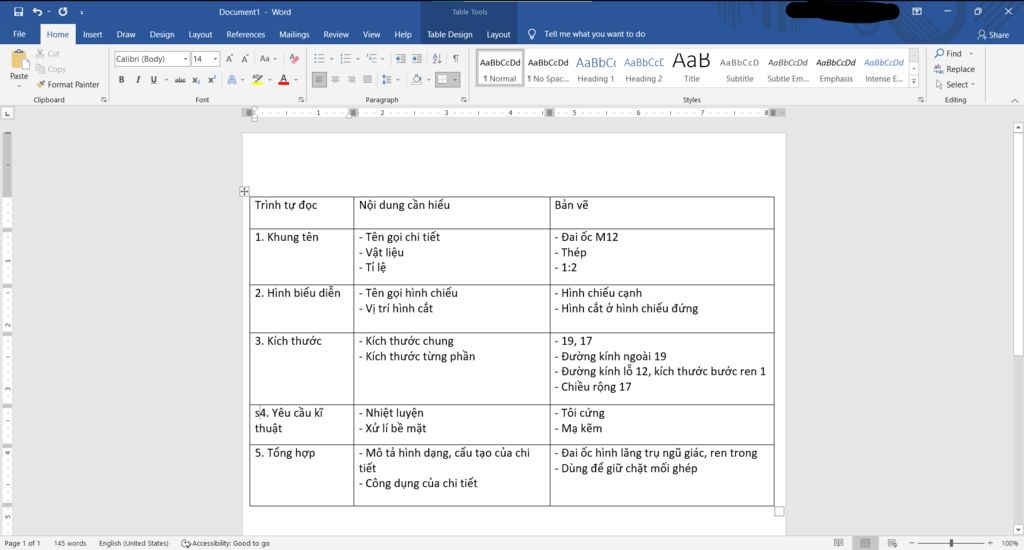Image resolution: width=1024 pixels, height=550 pixels.
Task: Activate the Format Painter
Action: 68,84
